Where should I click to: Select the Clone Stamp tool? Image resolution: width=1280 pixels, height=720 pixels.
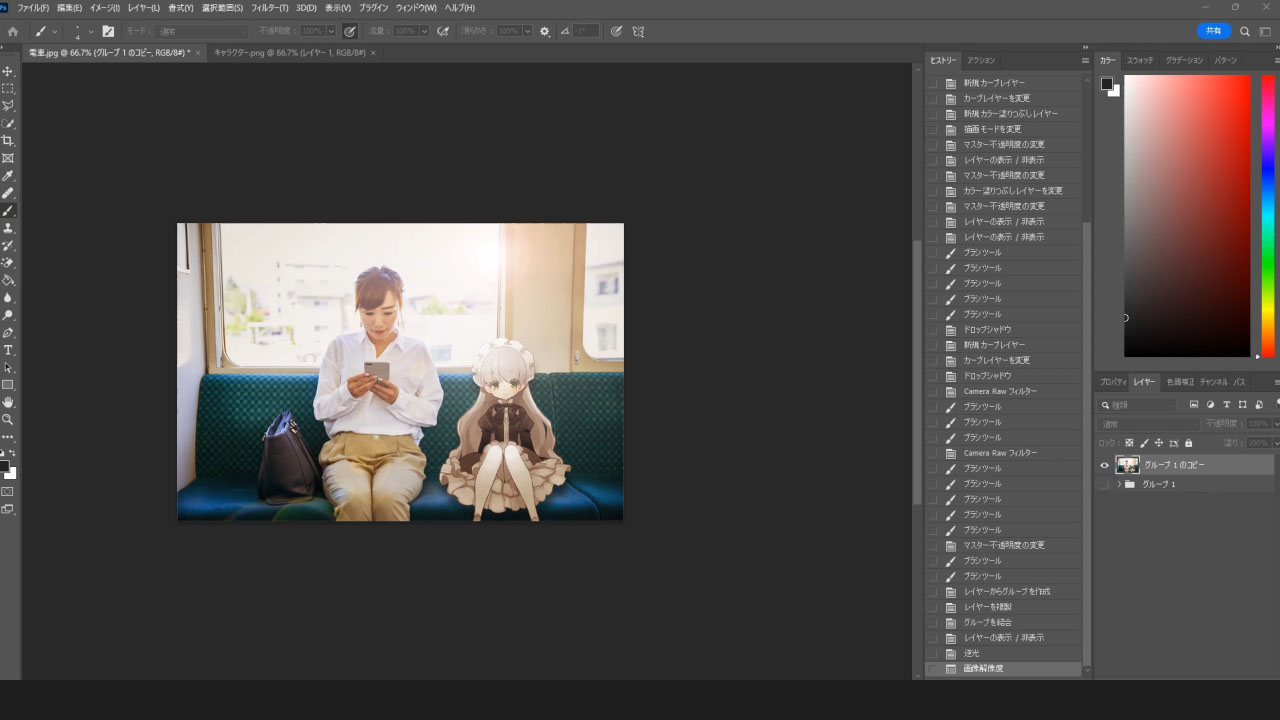[8, 228]
